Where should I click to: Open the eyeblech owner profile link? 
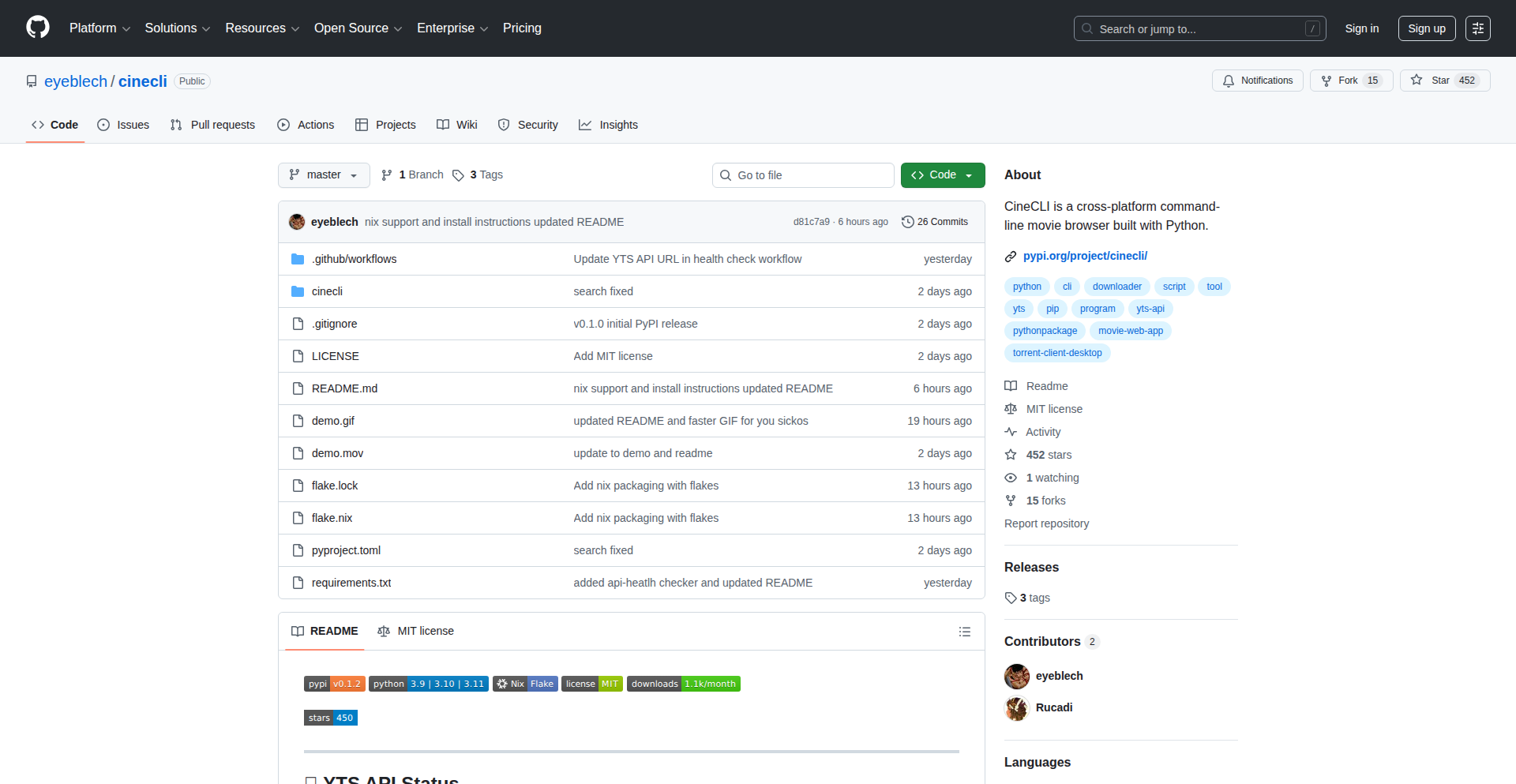76,81
